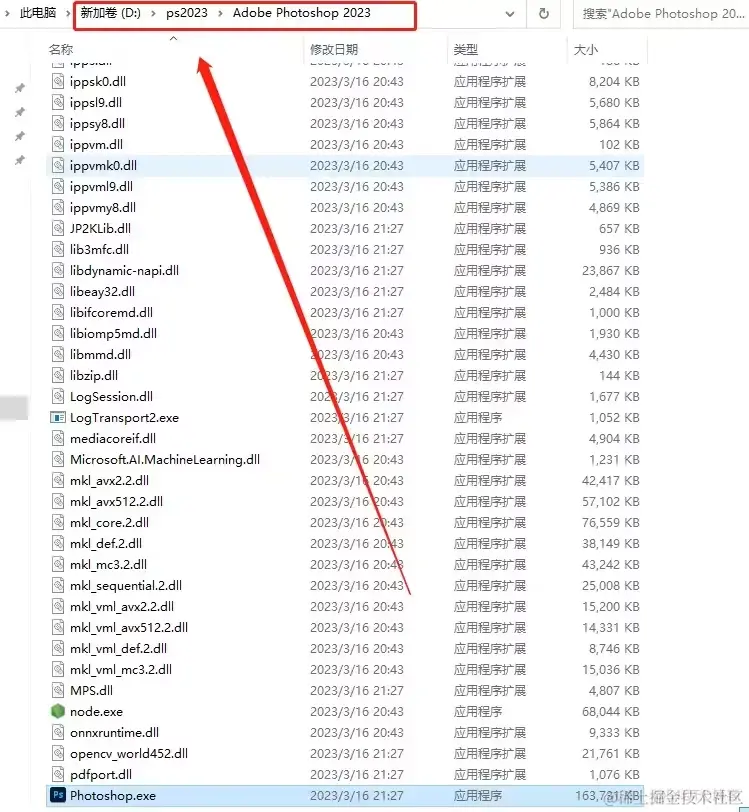Select Photoshop.exe file name
Screen dimensions: 749x812
pos(113,795)
